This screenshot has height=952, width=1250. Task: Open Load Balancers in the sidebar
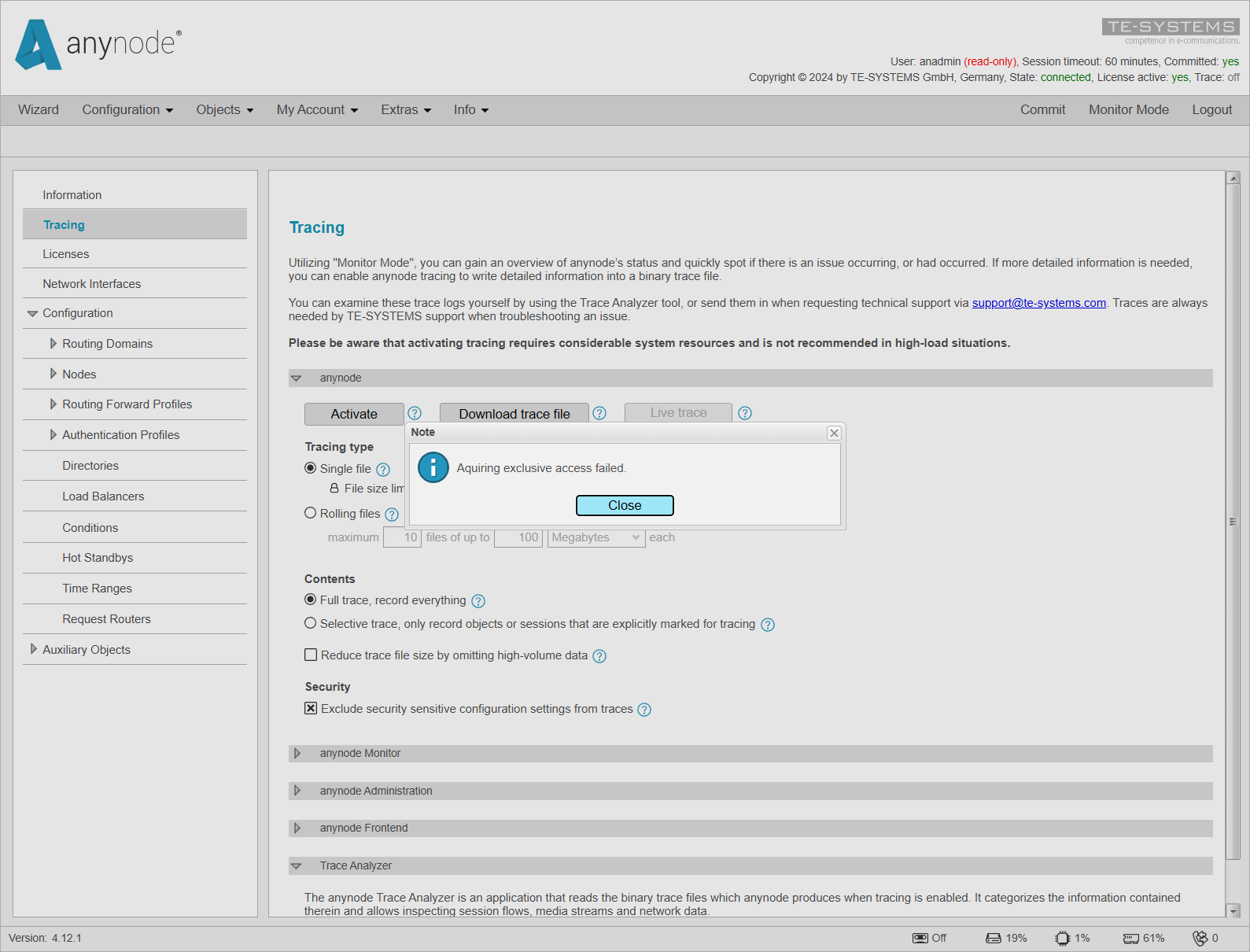click(x=135, y=496)
